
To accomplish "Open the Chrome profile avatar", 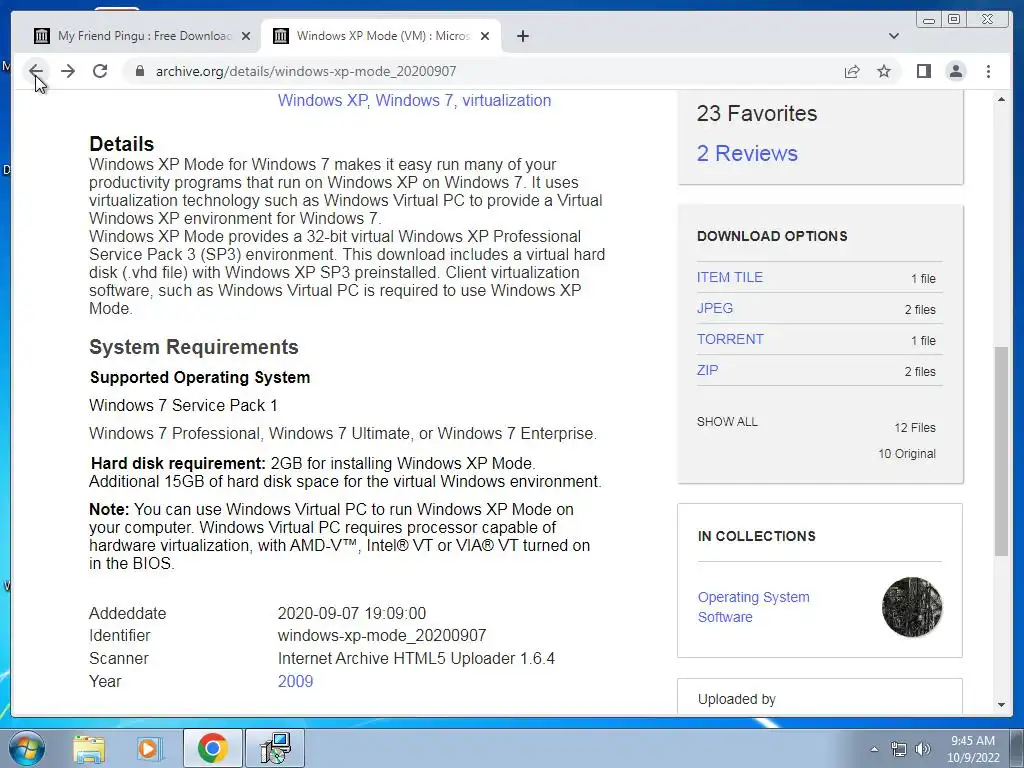I will point(955,71).
